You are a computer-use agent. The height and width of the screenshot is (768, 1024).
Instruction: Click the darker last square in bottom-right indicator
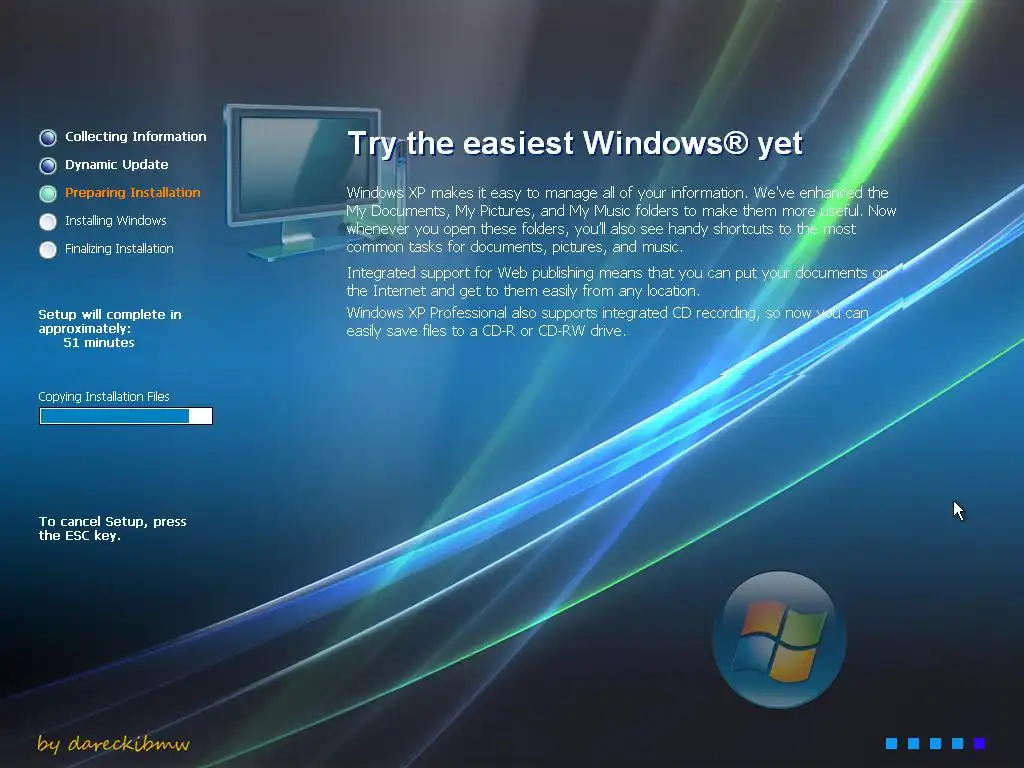point(979,743)
